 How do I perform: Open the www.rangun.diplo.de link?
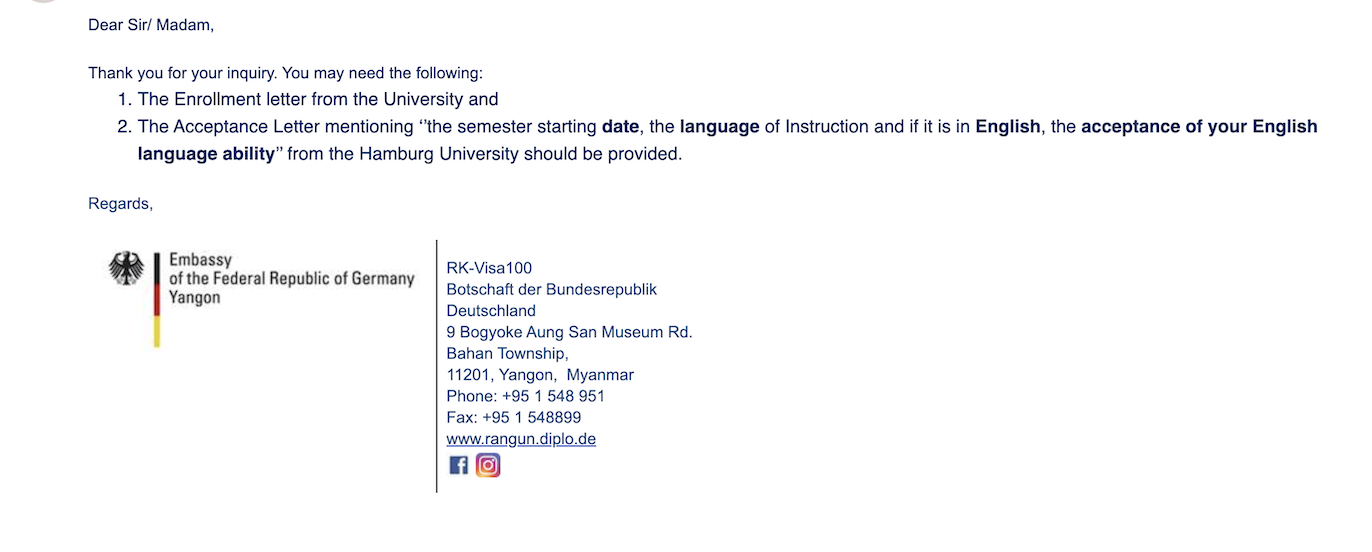(521, 439)
